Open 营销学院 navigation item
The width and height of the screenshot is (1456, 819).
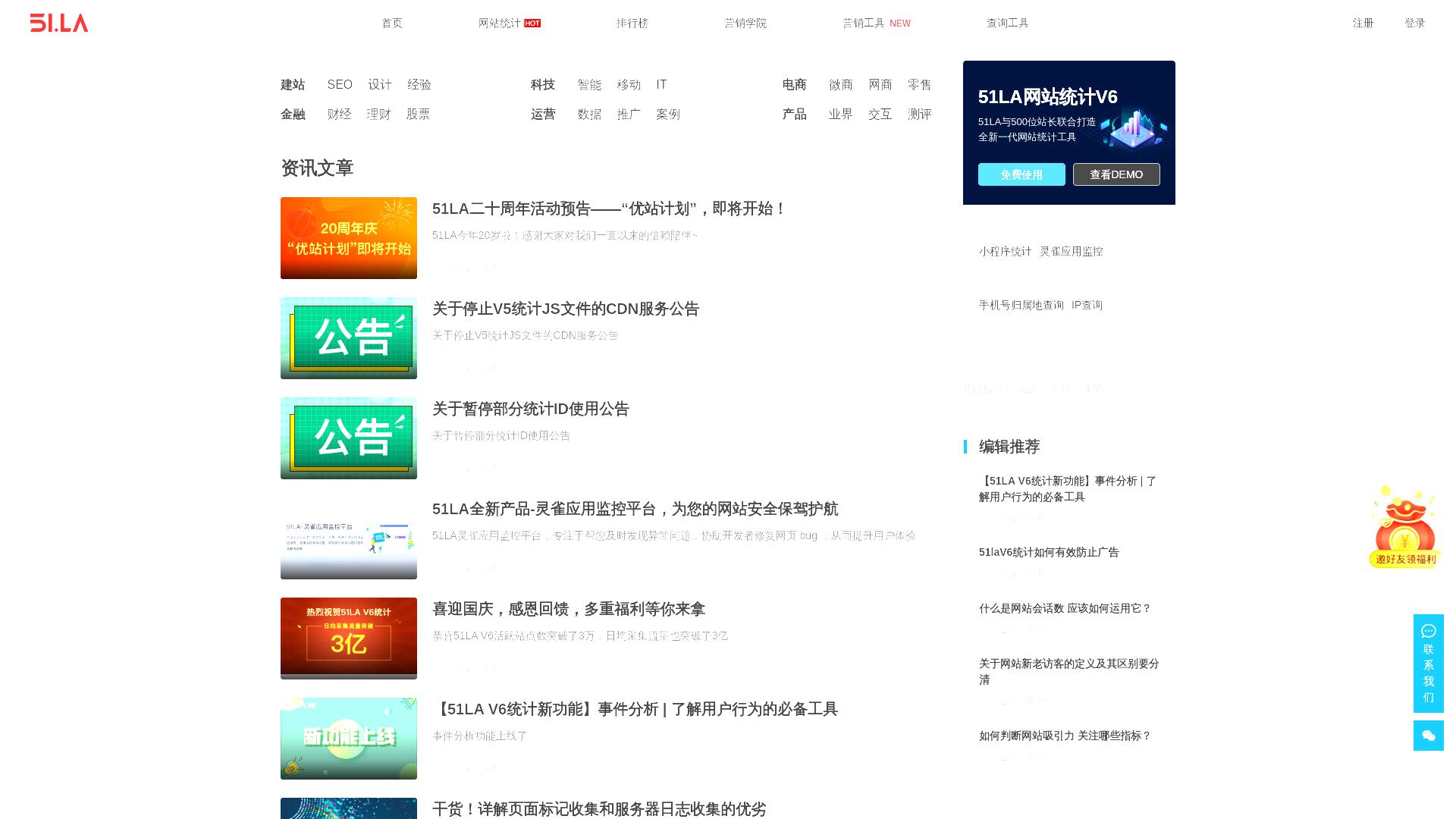tap(745, 23)
